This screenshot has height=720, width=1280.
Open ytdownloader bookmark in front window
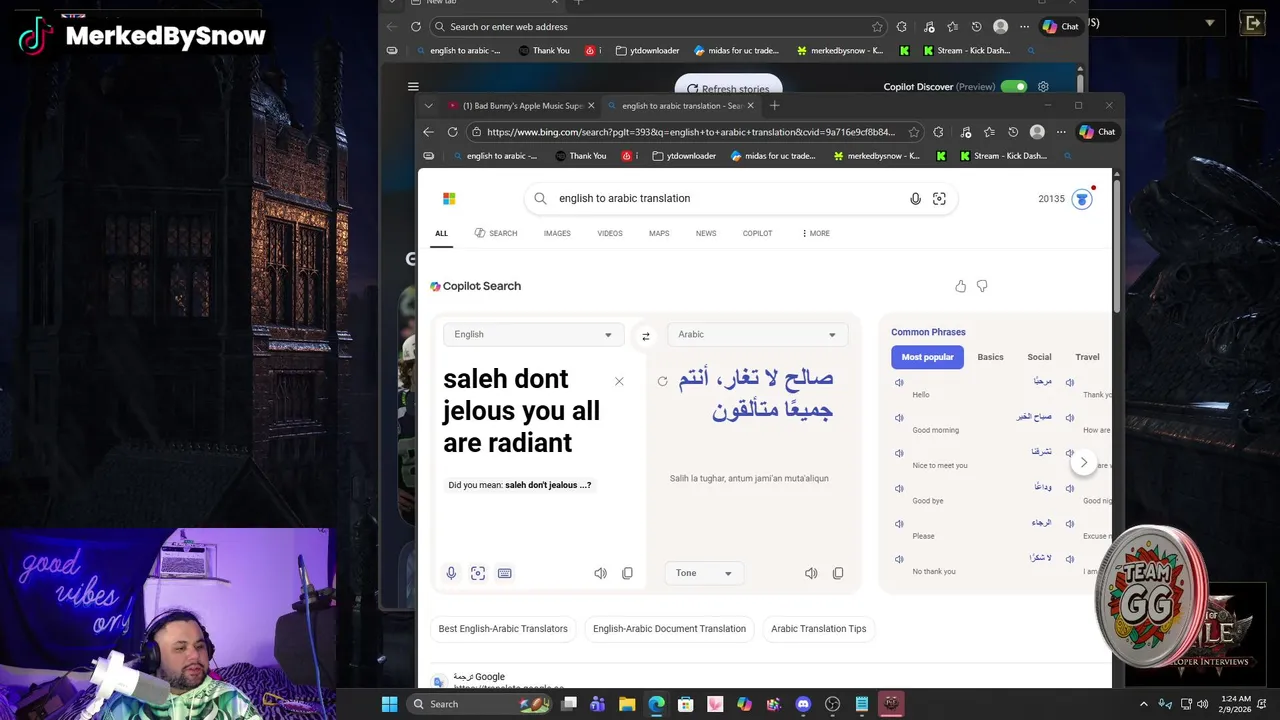(x=684, y=156)
